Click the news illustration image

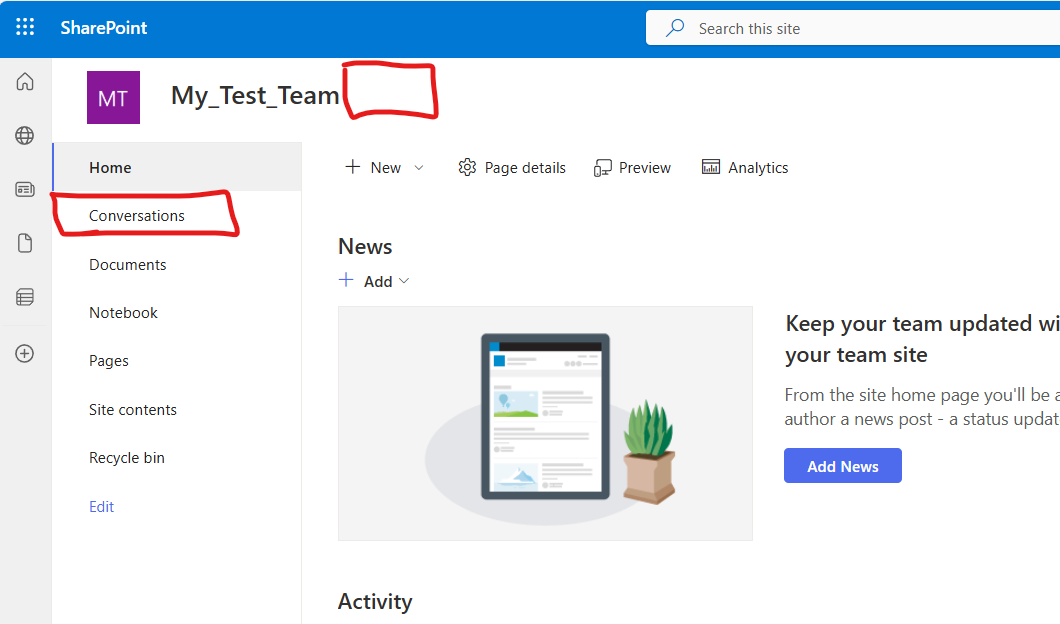pyautogui.click(x=546, y=423)
